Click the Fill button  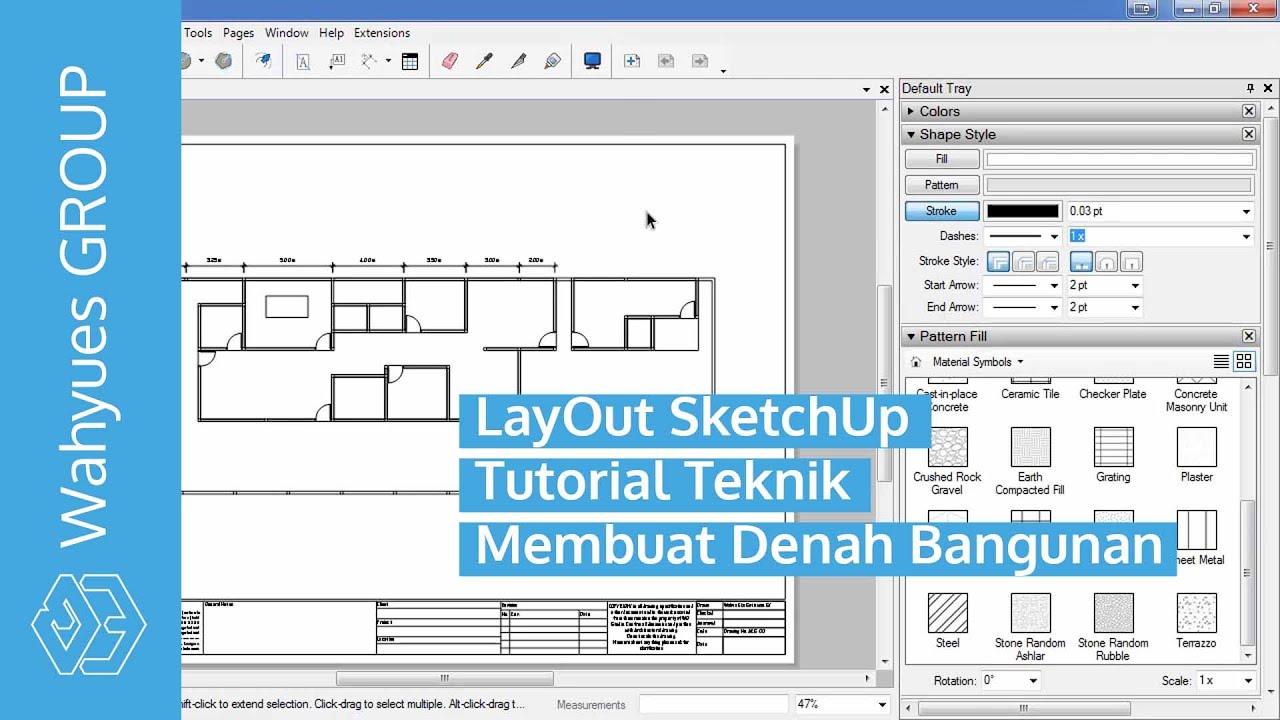[941, 159]
